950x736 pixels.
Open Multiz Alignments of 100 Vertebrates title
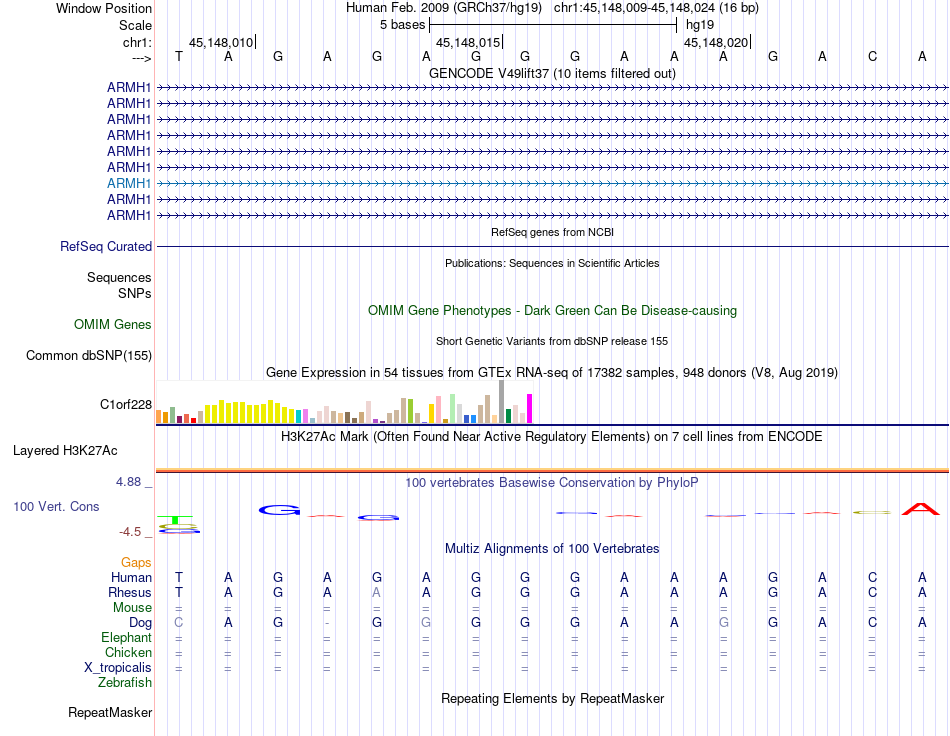coord(552,549)
